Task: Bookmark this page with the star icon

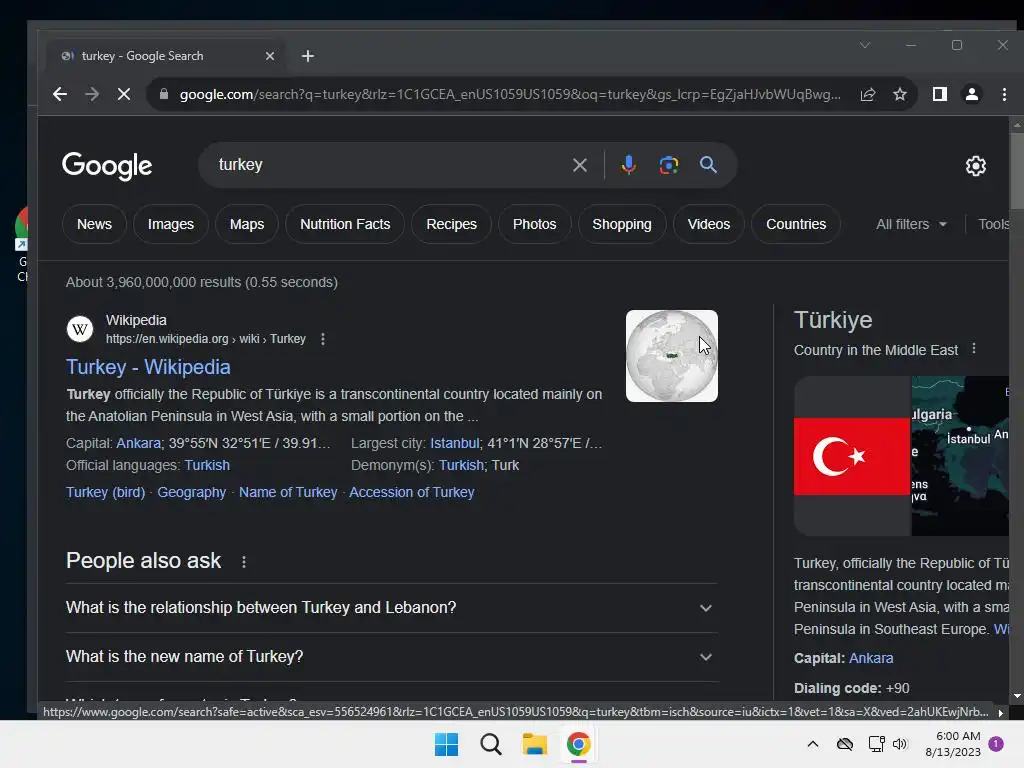Action: 900,94
